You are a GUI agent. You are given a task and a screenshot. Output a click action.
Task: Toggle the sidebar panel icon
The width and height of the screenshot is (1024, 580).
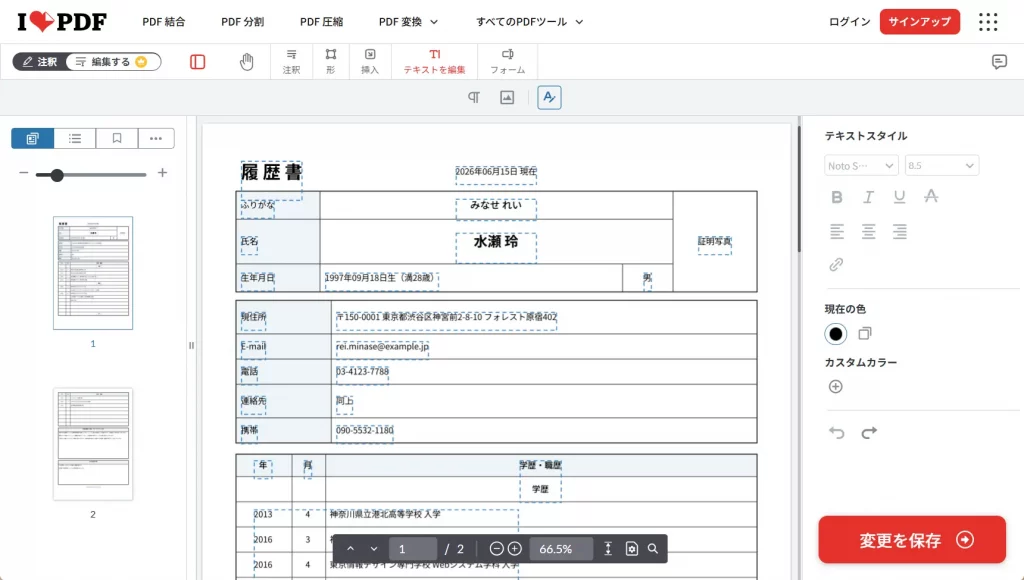pyautogui.click(x=197, y=62)
